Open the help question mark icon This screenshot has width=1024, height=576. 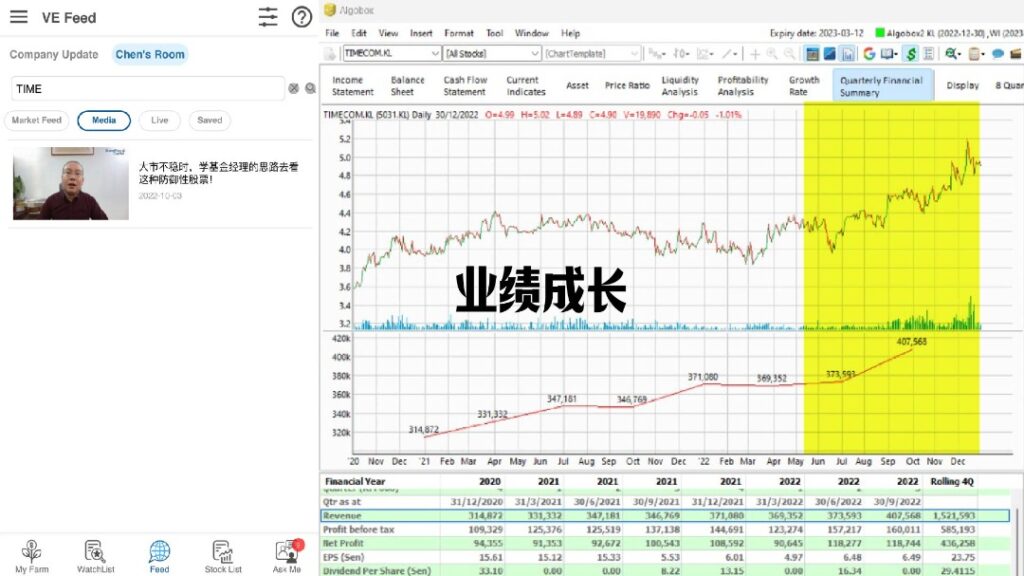pos(302,17)
